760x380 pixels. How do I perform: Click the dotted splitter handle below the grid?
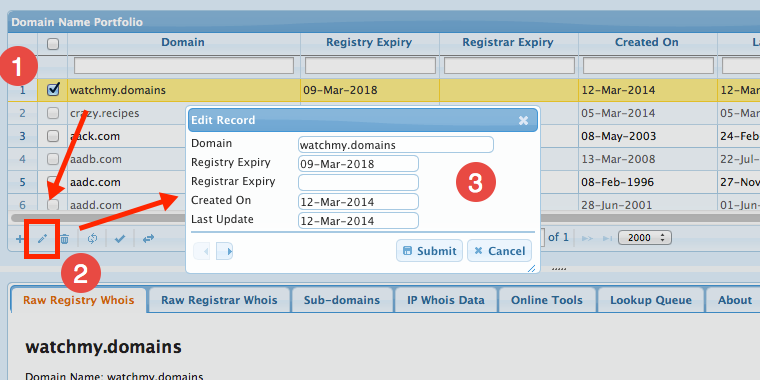pyautogui.click(x=559, y=268)
